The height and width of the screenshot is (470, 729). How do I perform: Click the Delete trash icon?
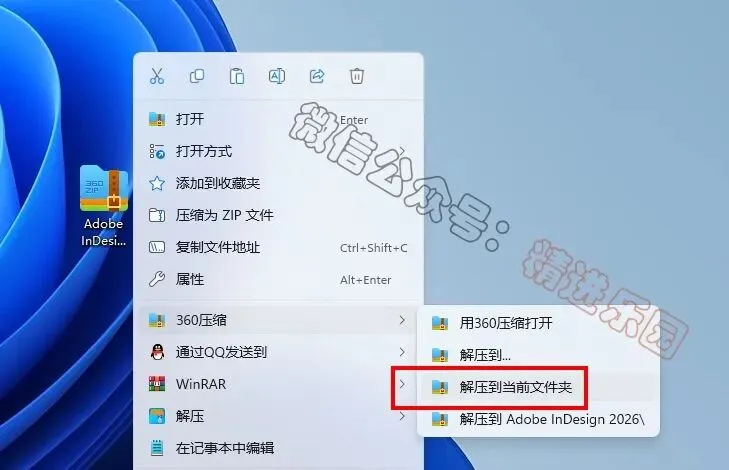pyautogui.click(x=357, y=76)
